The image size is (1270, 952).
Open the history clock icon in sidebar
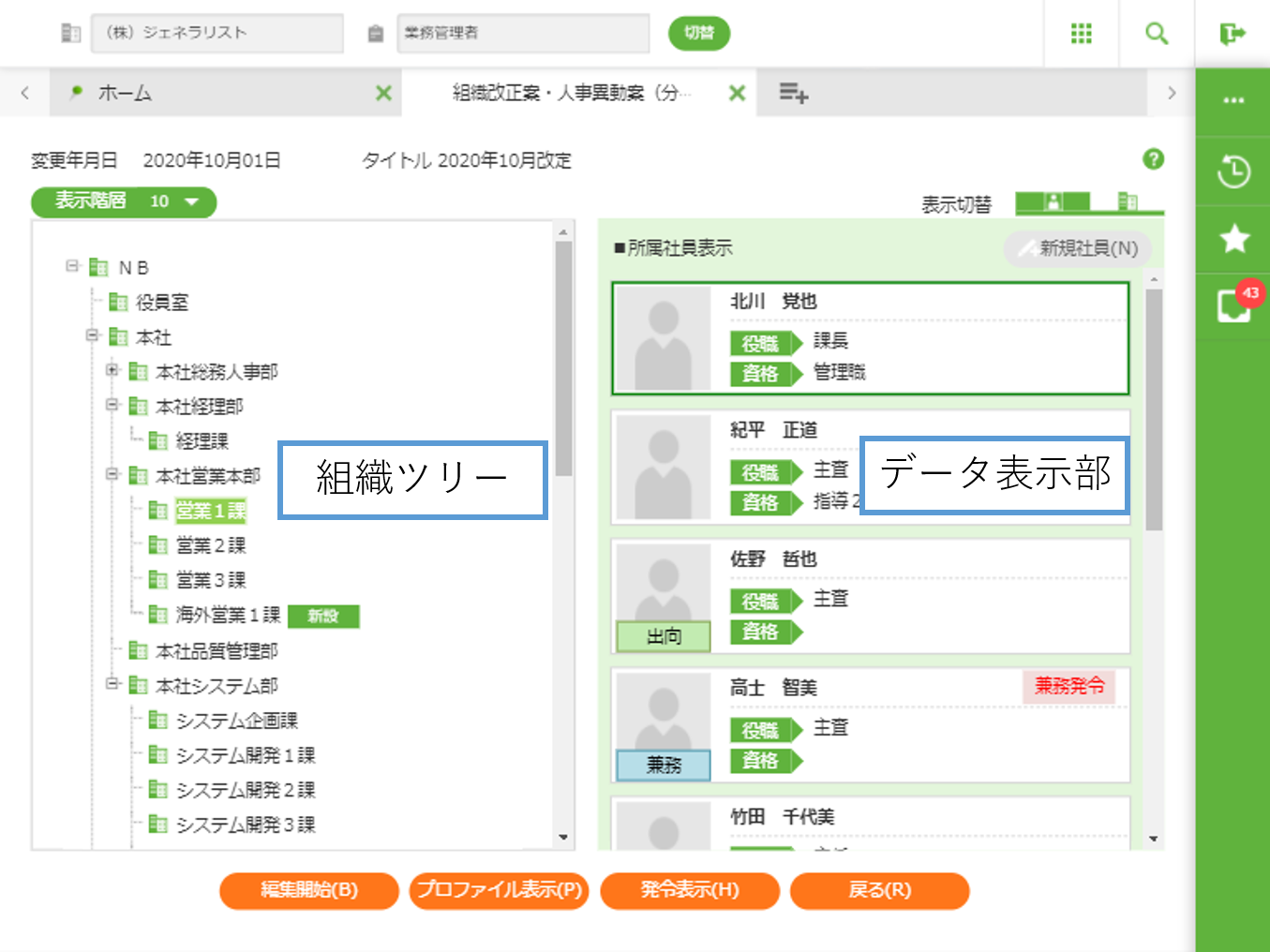[x=1233, y=171]
